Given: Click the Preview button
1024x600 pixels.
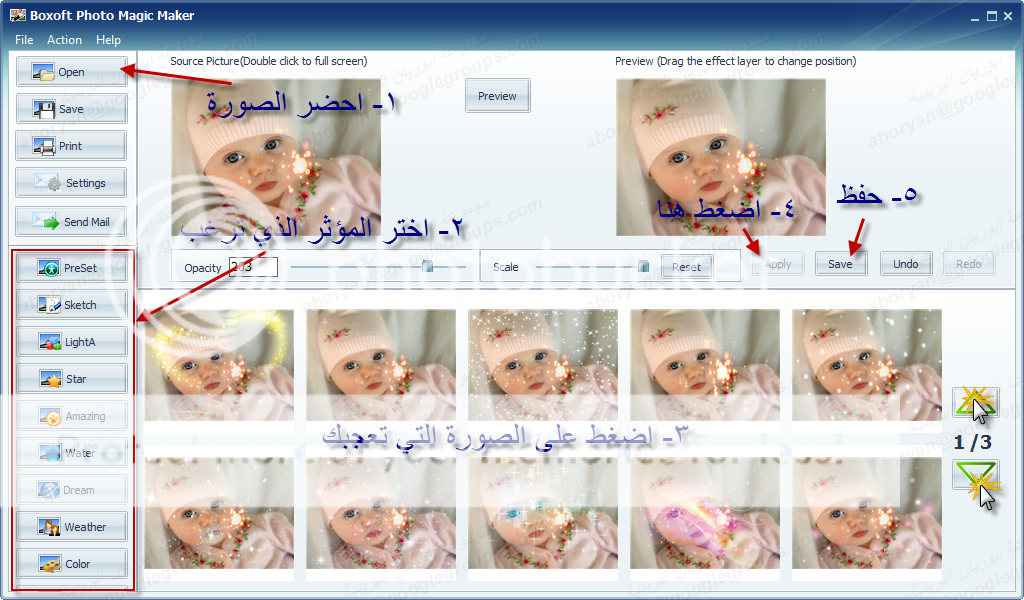Looking at the screenshot, I should click(497, 96).
